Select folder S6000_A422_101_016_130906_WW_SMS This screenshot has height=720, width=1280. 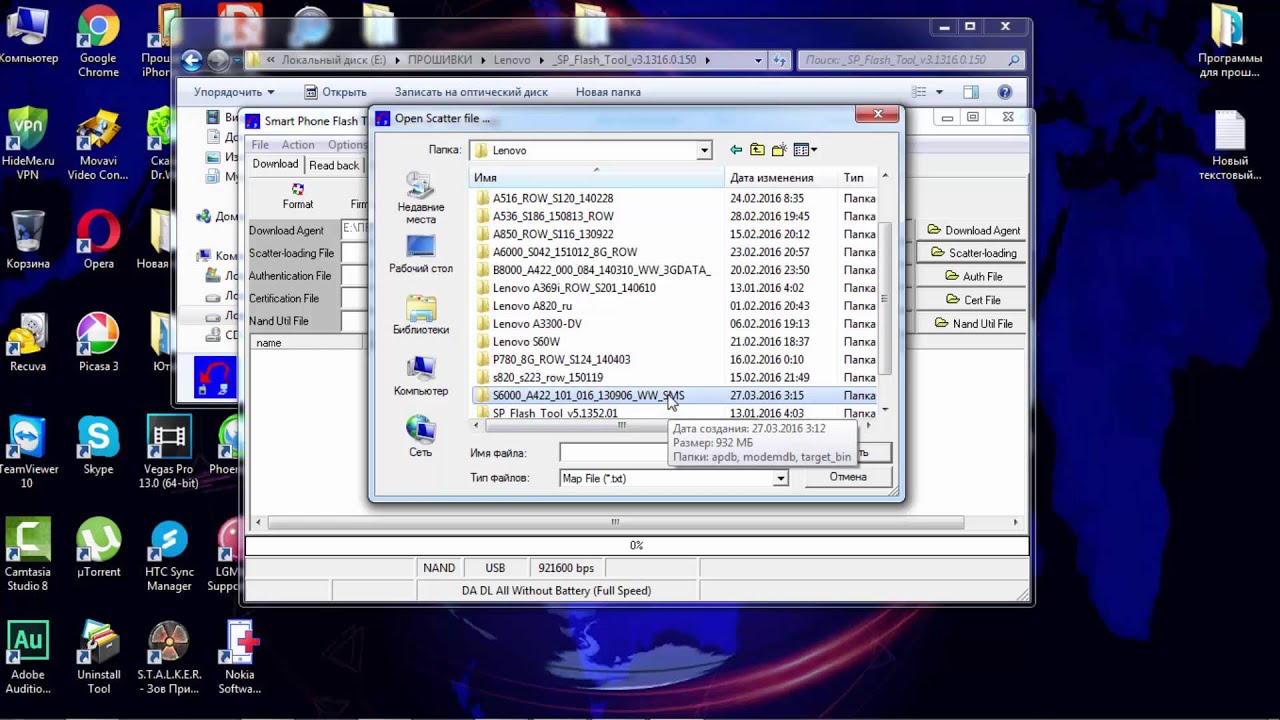click(x=588, y=395)
